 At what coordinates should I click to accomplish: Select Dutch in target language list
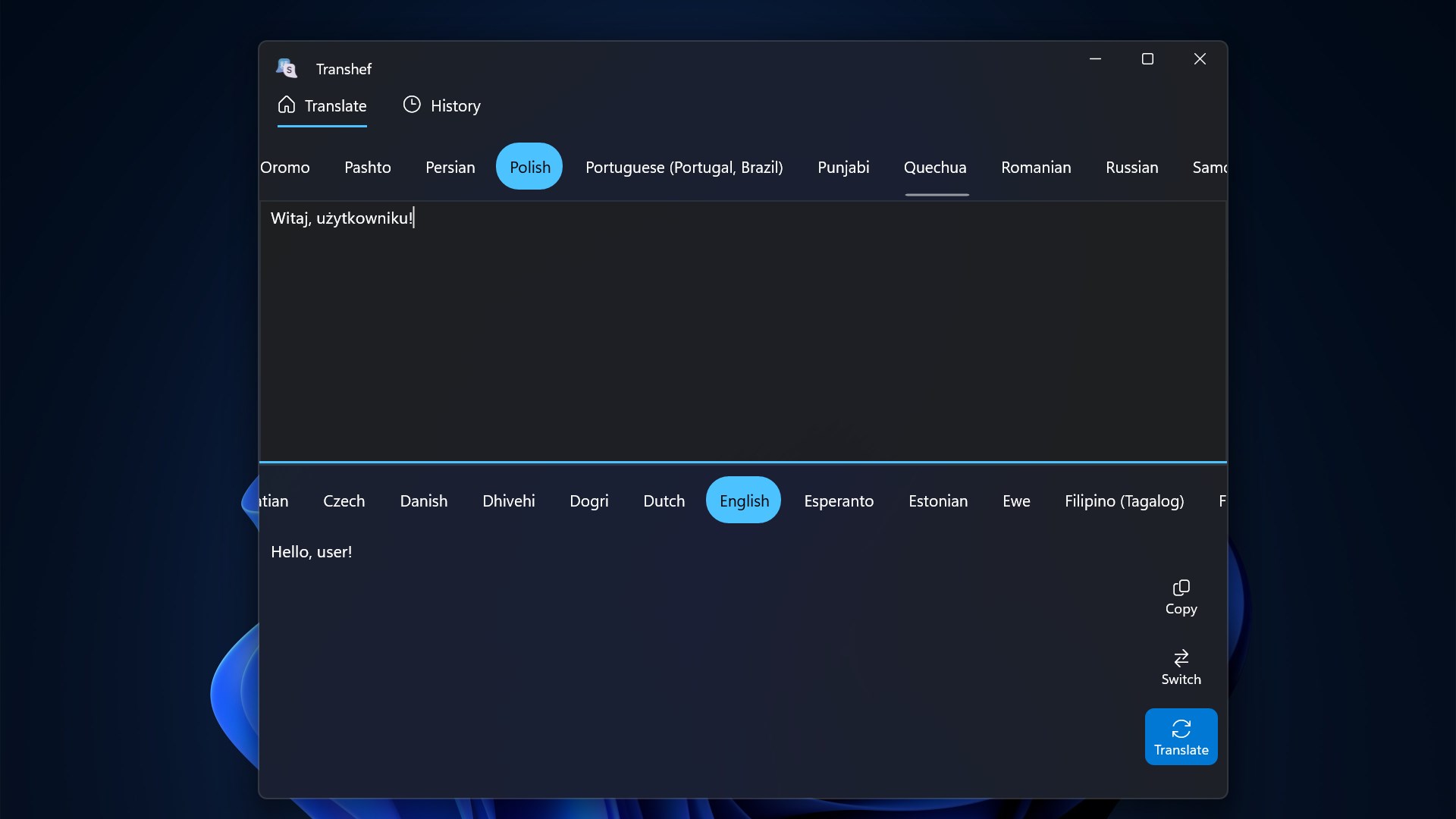click(664, 500)
